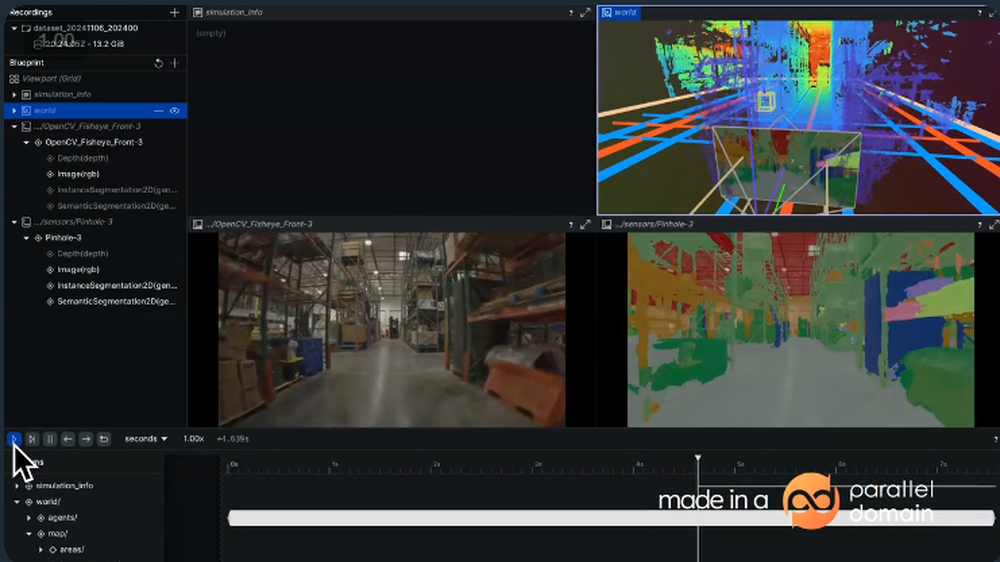The image size is (1000, 562).
Task: Add a new view in Blueprint panel
Action: (x=174, y=63)
